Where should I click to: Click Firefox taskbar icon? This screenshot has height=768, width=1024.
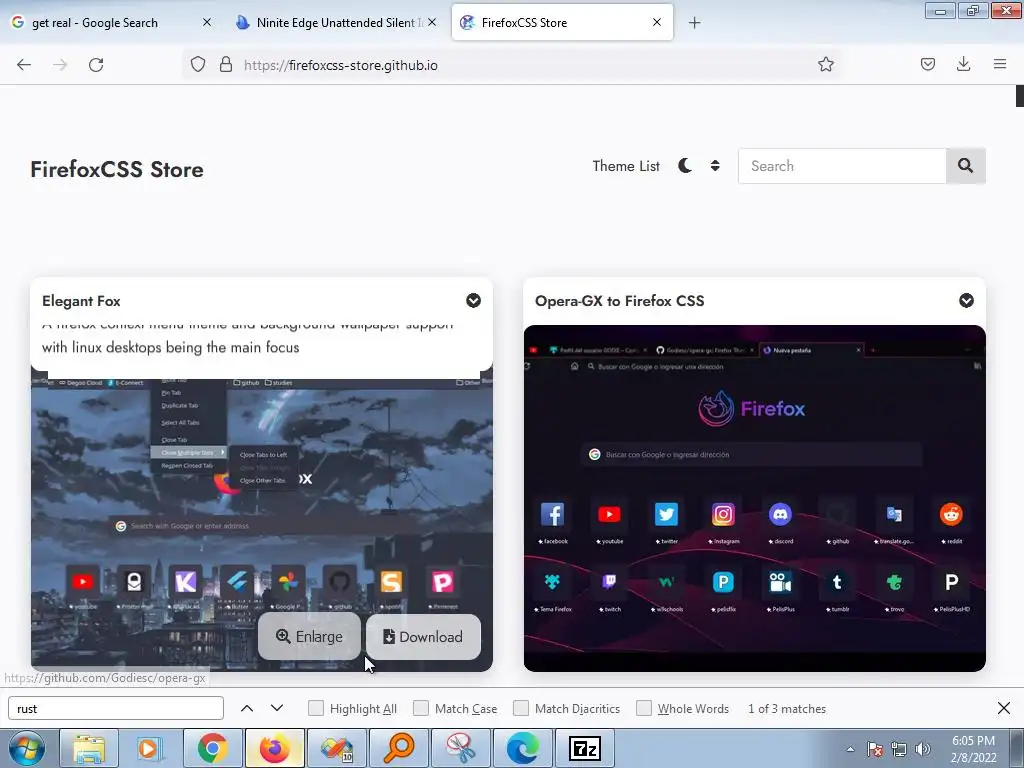(x=275, y=749)
